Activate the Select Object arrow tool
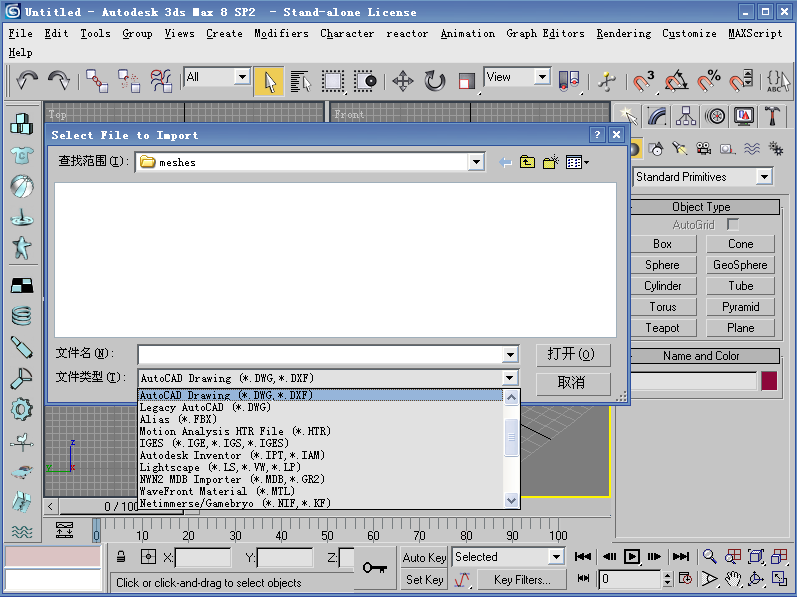 (x=269, y=81)
